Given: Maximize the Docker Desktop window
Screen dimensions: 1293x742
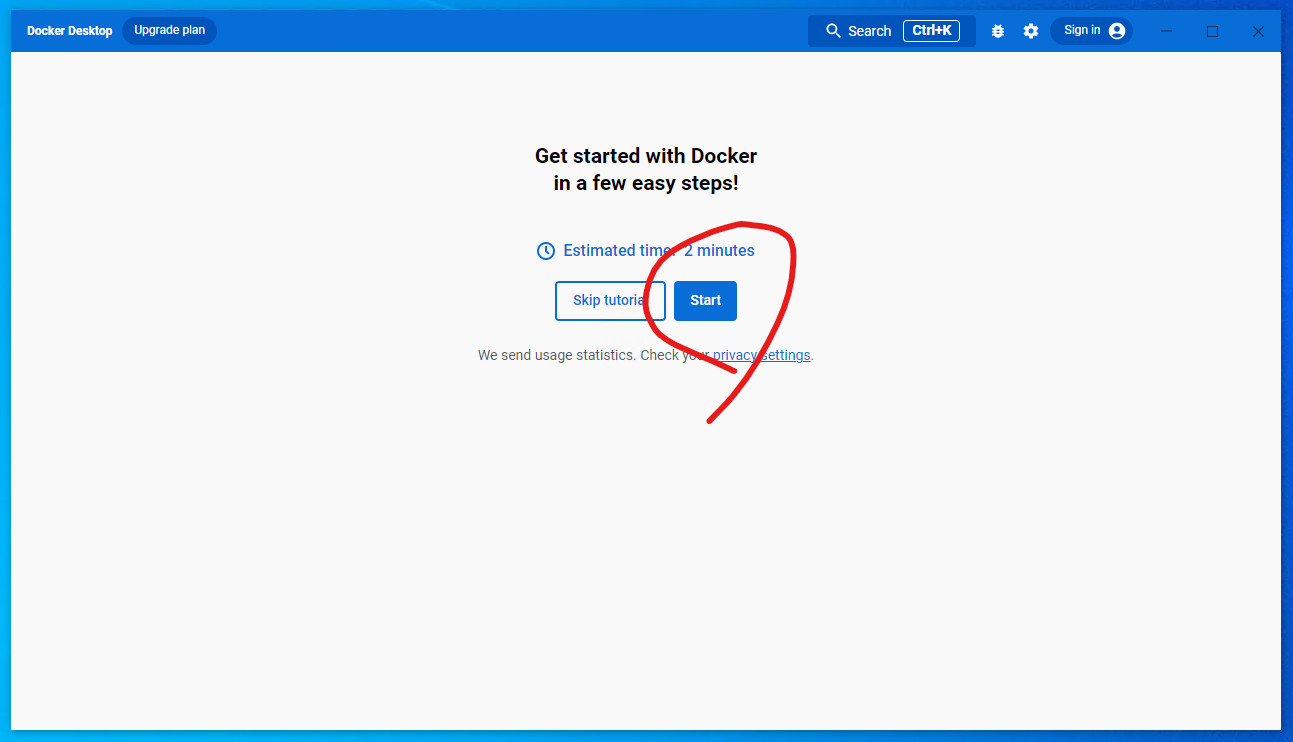Looking at the screenshot, I should (1212, 31).
